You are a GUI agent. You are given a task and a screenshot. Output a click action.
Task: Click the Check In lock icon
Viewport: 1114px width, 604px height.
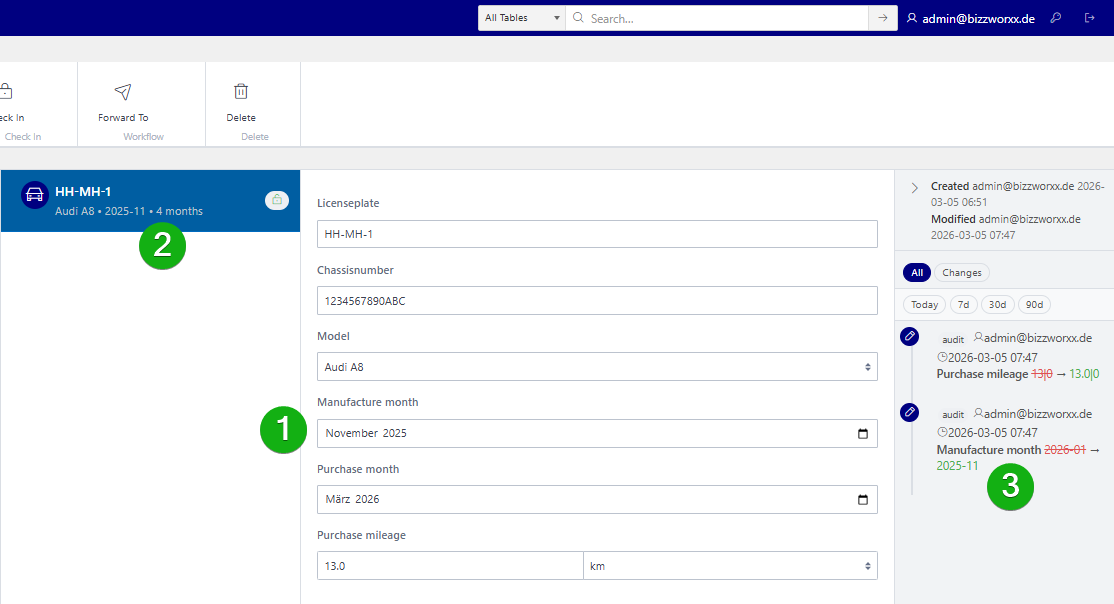click(6, 92)
